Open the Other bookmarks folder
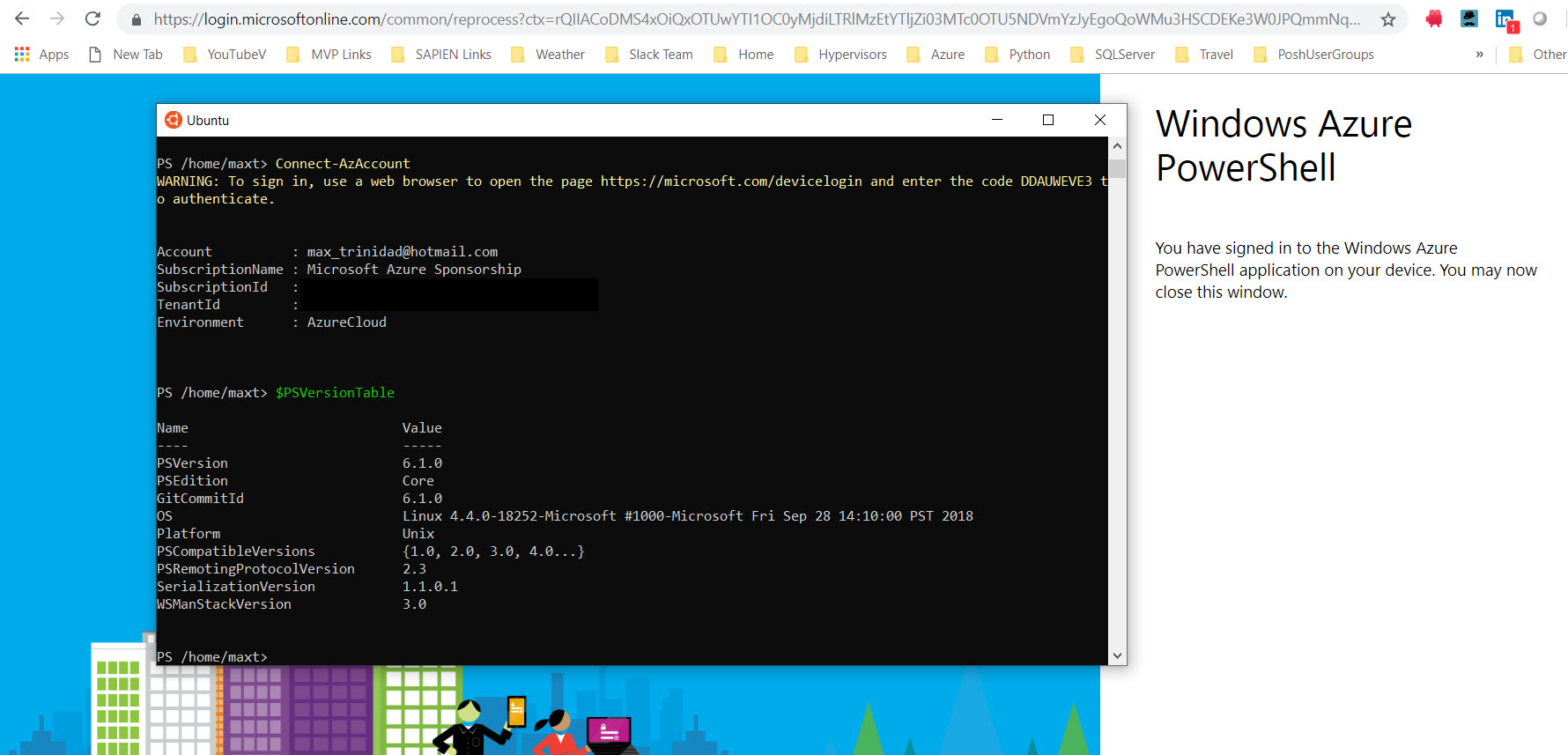 pyautogui.click(x=1537, y=55)
